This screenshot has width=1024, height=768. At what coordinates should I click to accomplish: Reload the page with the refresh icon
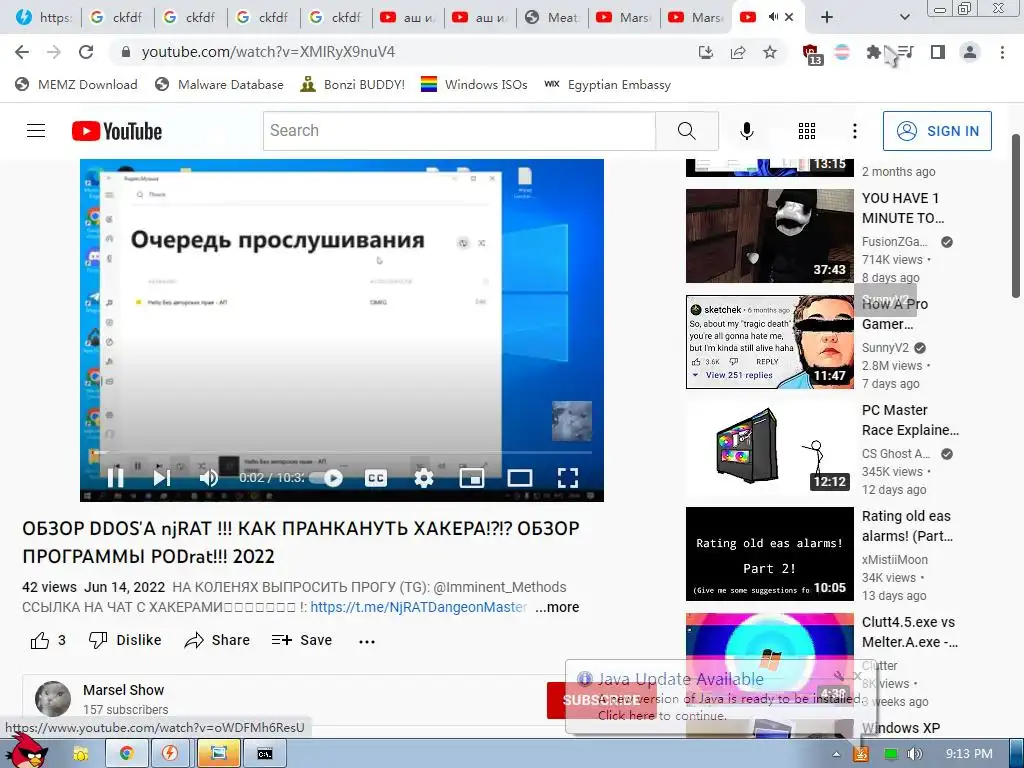86,52
